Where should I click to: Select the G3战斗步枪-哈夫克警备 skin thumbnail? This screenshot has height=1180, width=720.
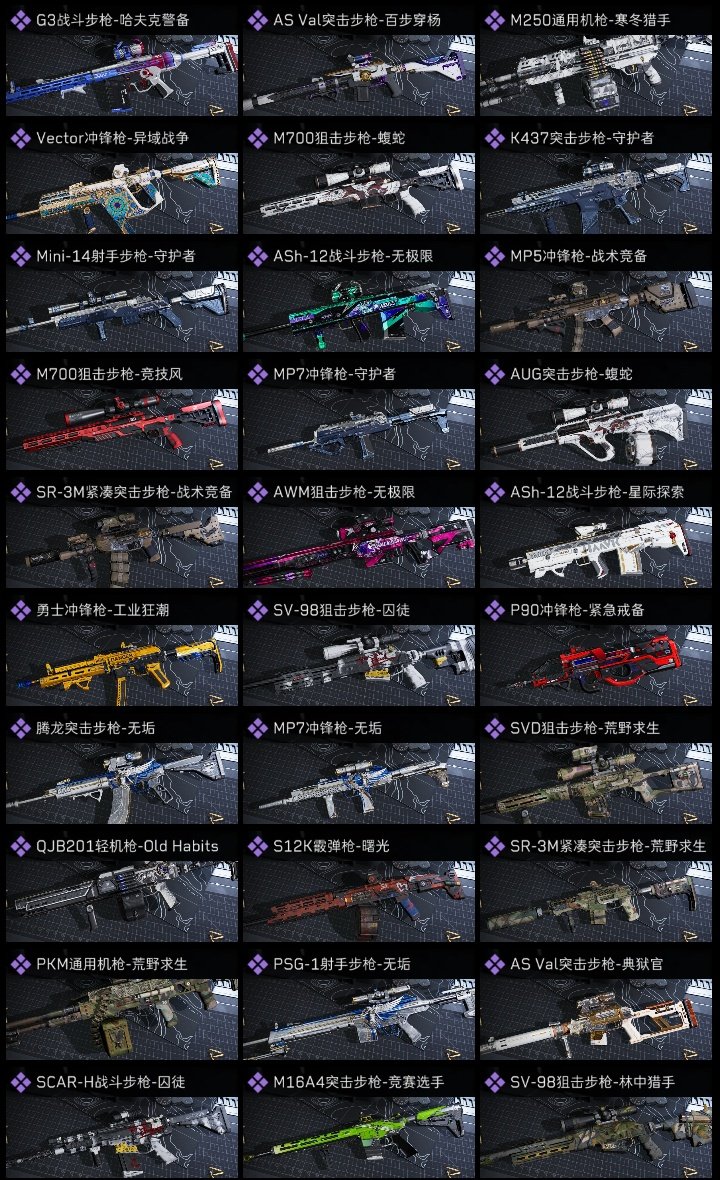[122, 75]
